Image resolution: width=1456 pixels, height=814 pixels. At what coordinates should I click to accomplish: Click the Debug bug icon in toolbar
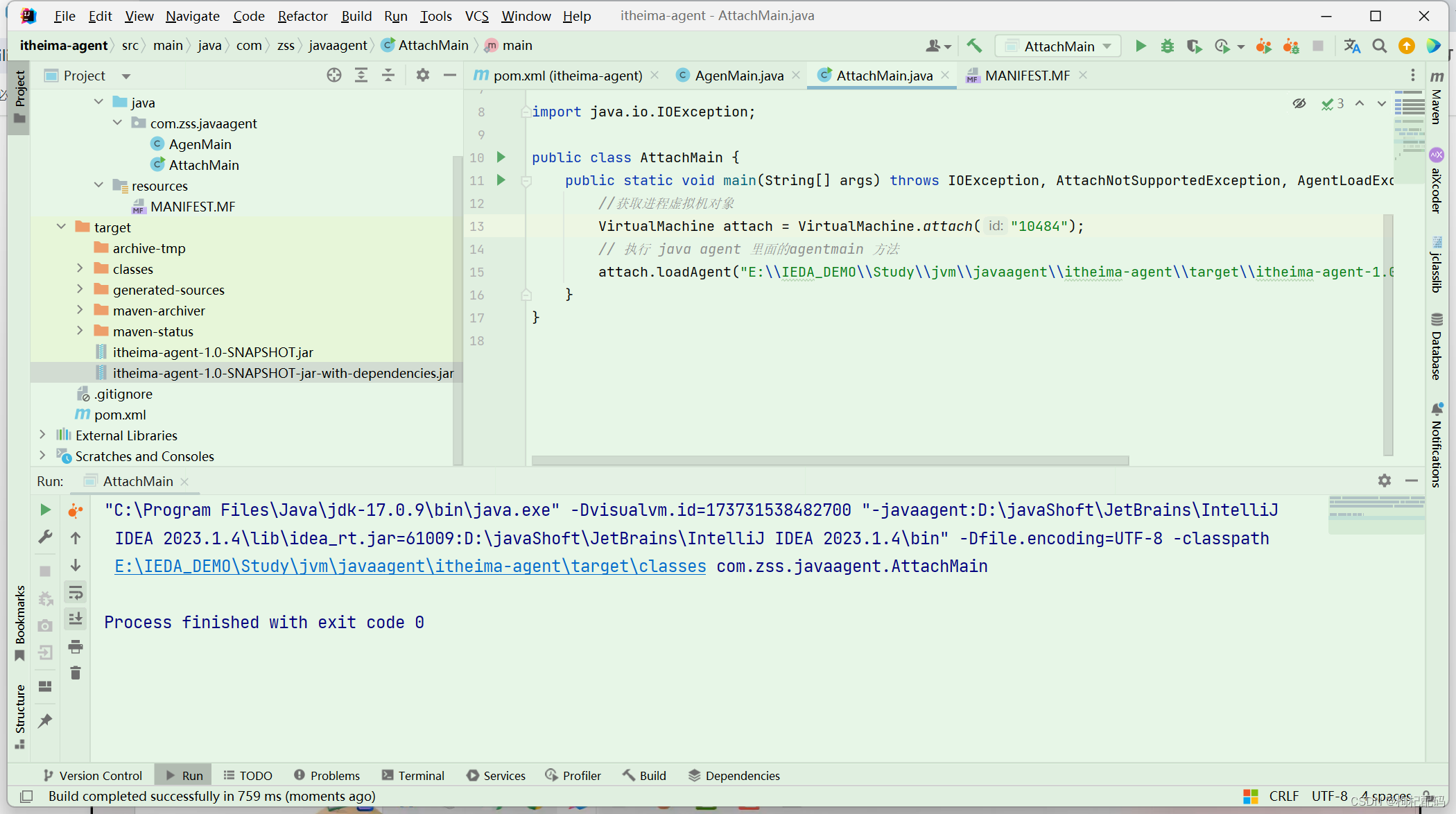point(1168,46)
